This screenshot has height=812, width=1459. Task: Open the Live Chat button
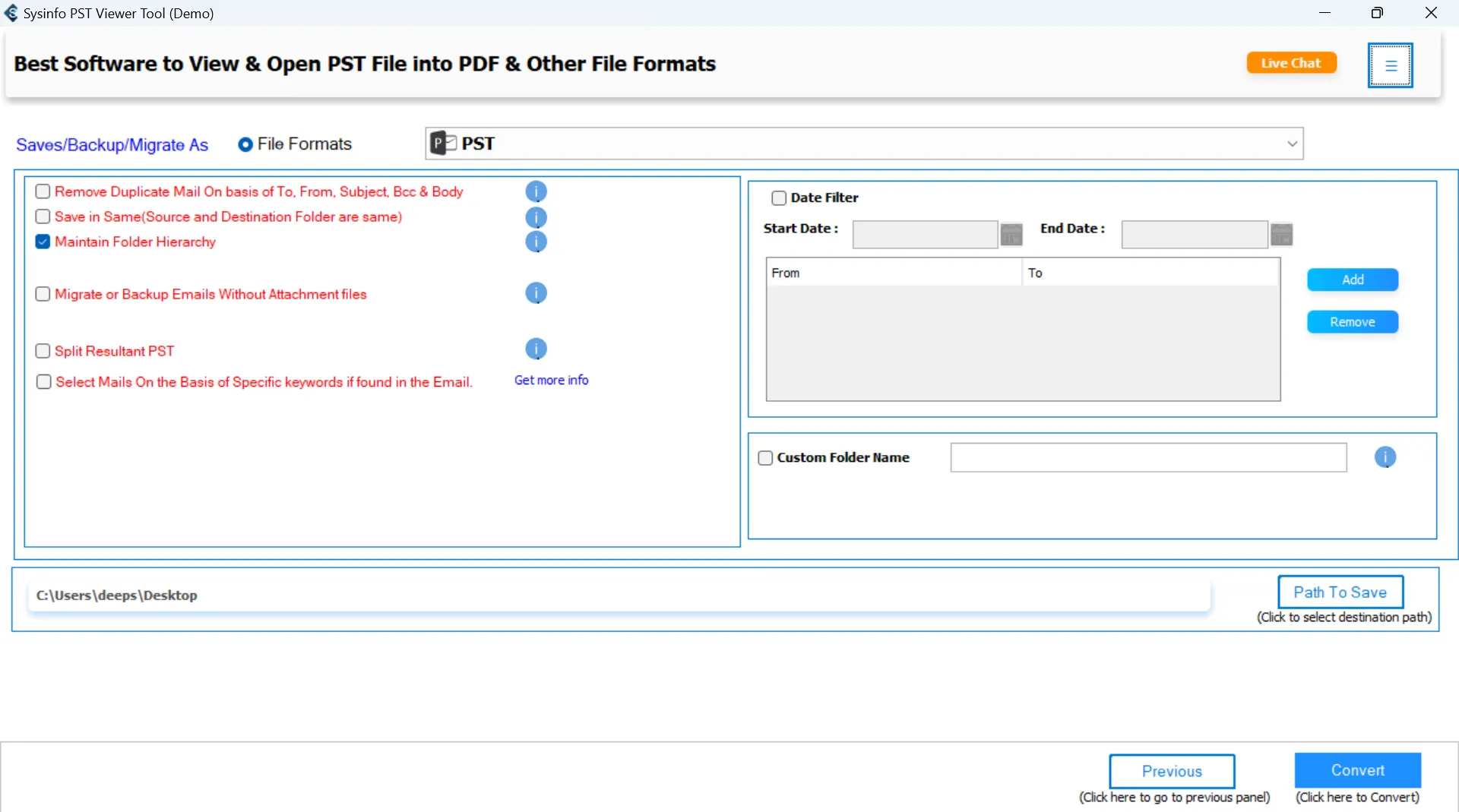point(1291,63)
